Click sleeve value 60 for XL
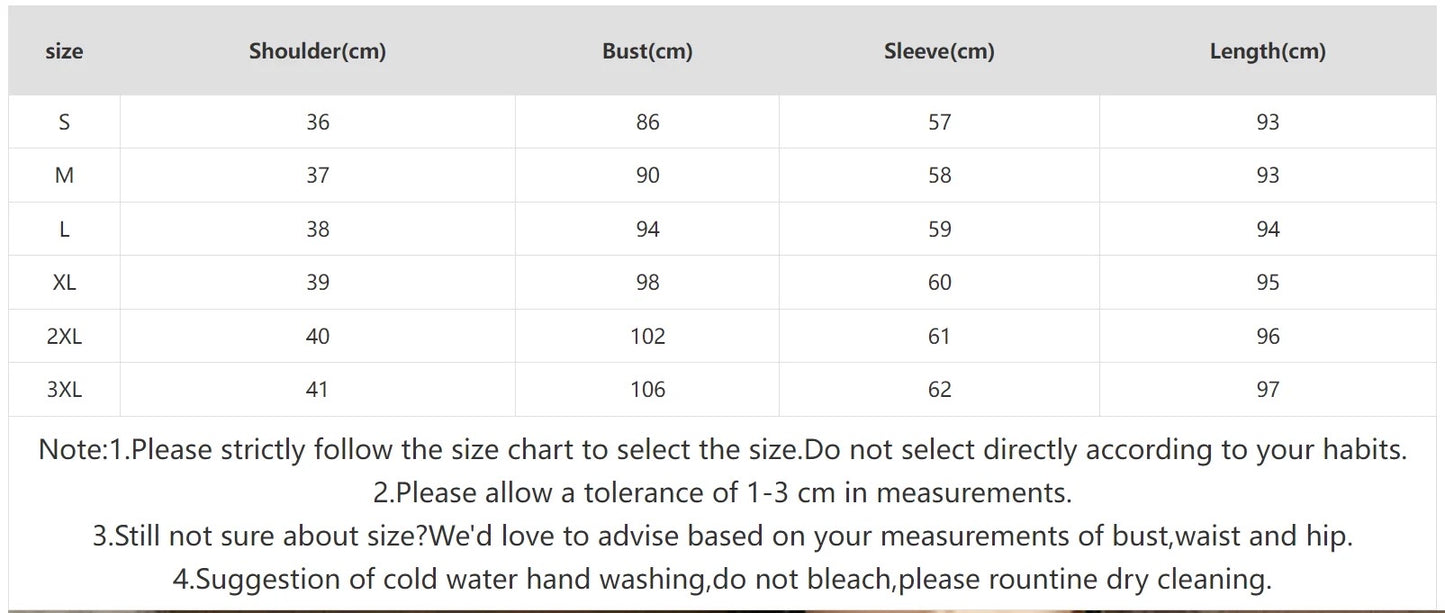Viewport: 1445px width, 613px height. tap(939, 282)
